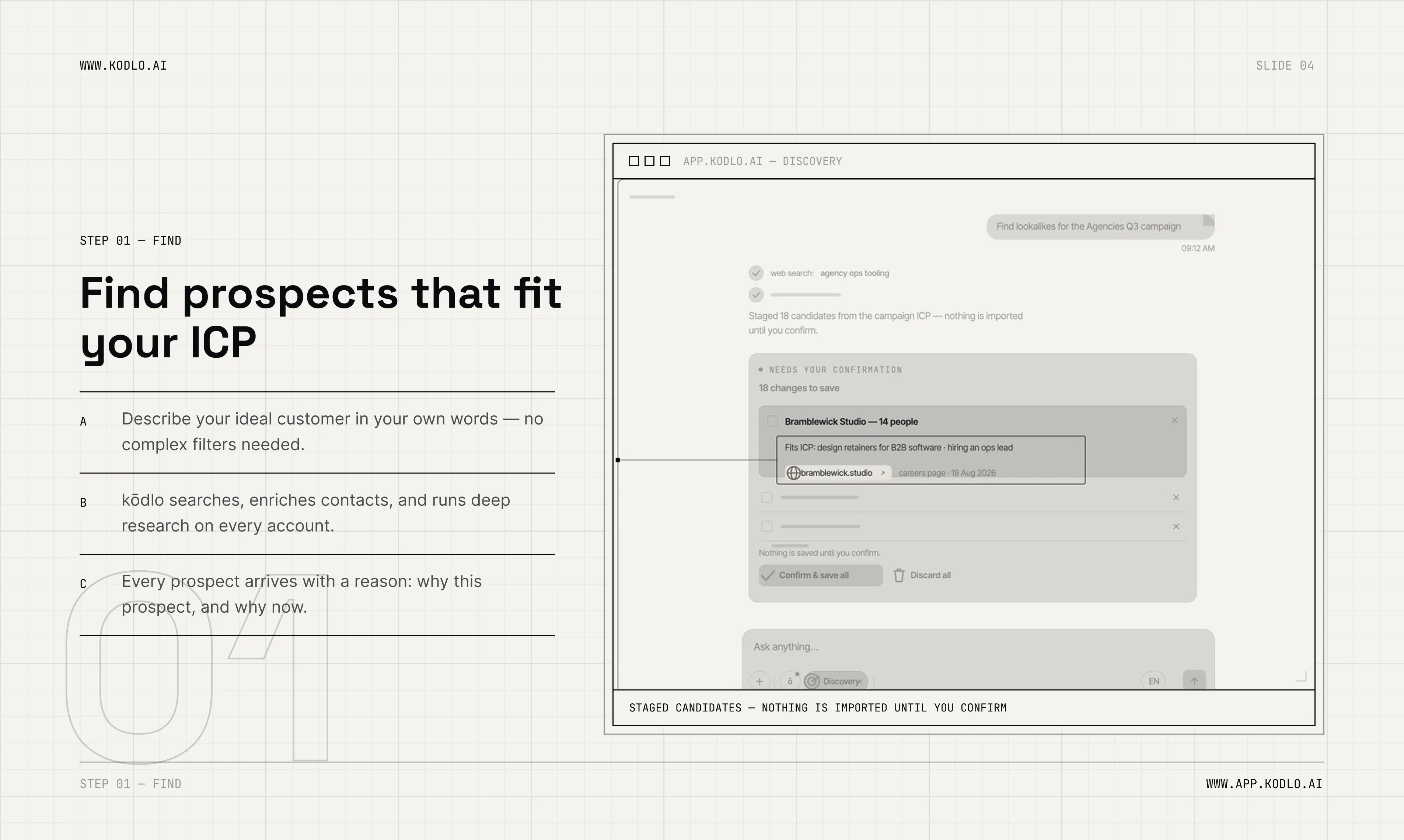Image resolution: width=1404 pixels, height=840 pixels.
Task: Click the ō kōdlo agent button with dot
Action: (790, 681)
